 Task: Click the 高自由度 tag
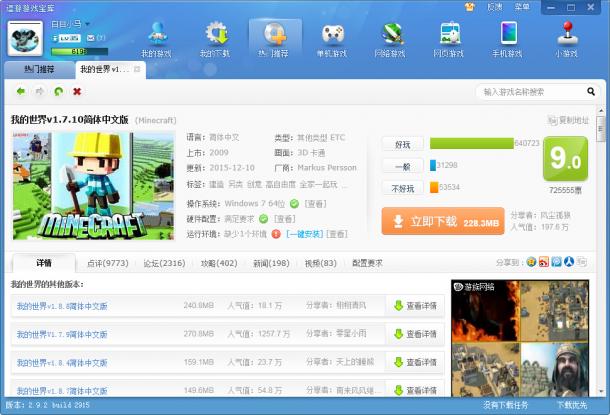click(280, 184)
